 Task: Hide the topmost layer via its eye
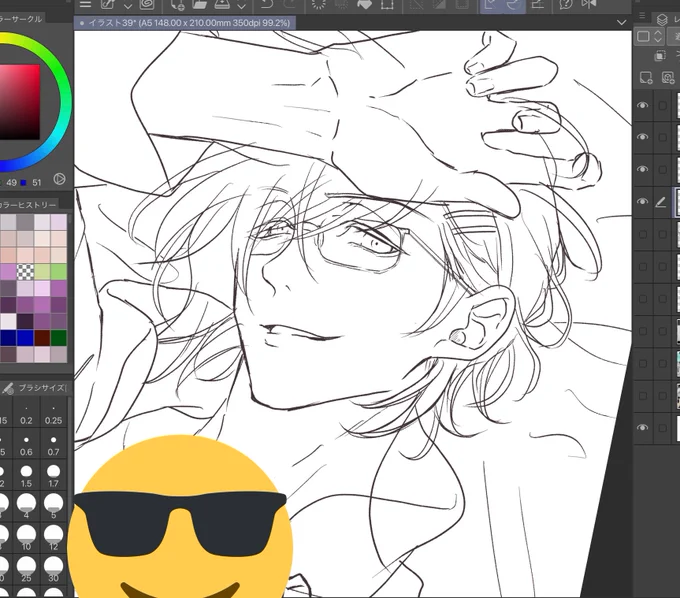(643, 105)
